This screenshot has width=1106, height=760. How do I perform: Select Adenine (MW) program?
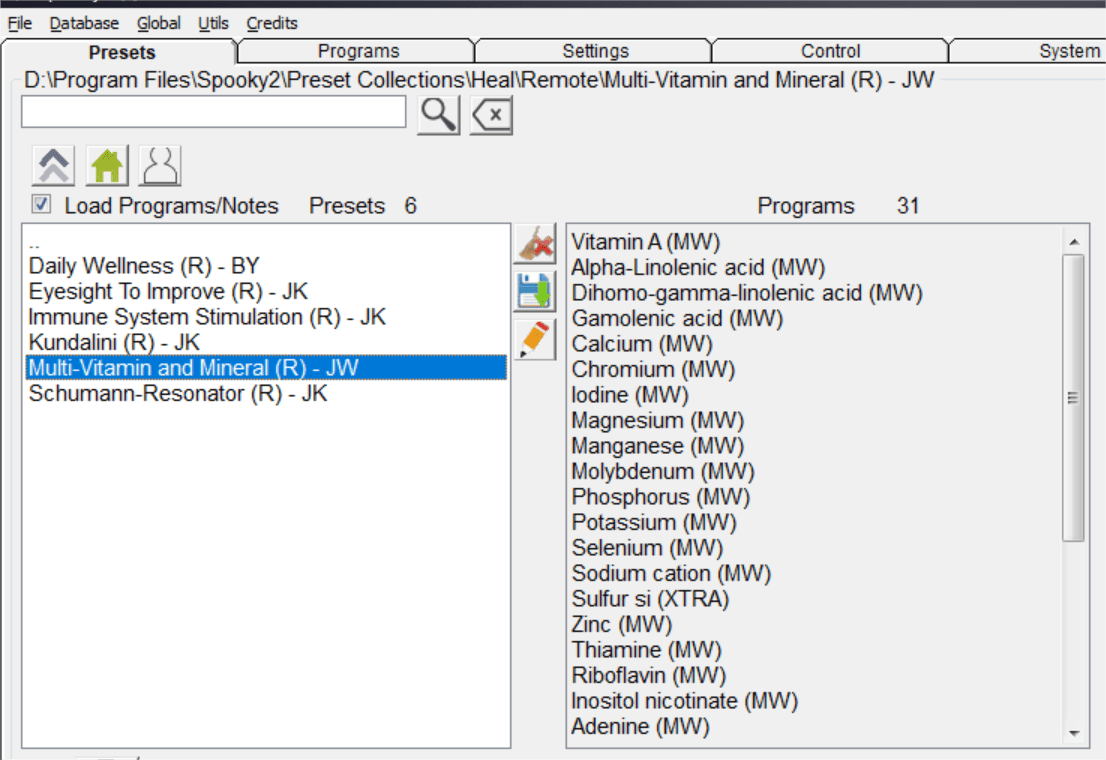[815, 726]
